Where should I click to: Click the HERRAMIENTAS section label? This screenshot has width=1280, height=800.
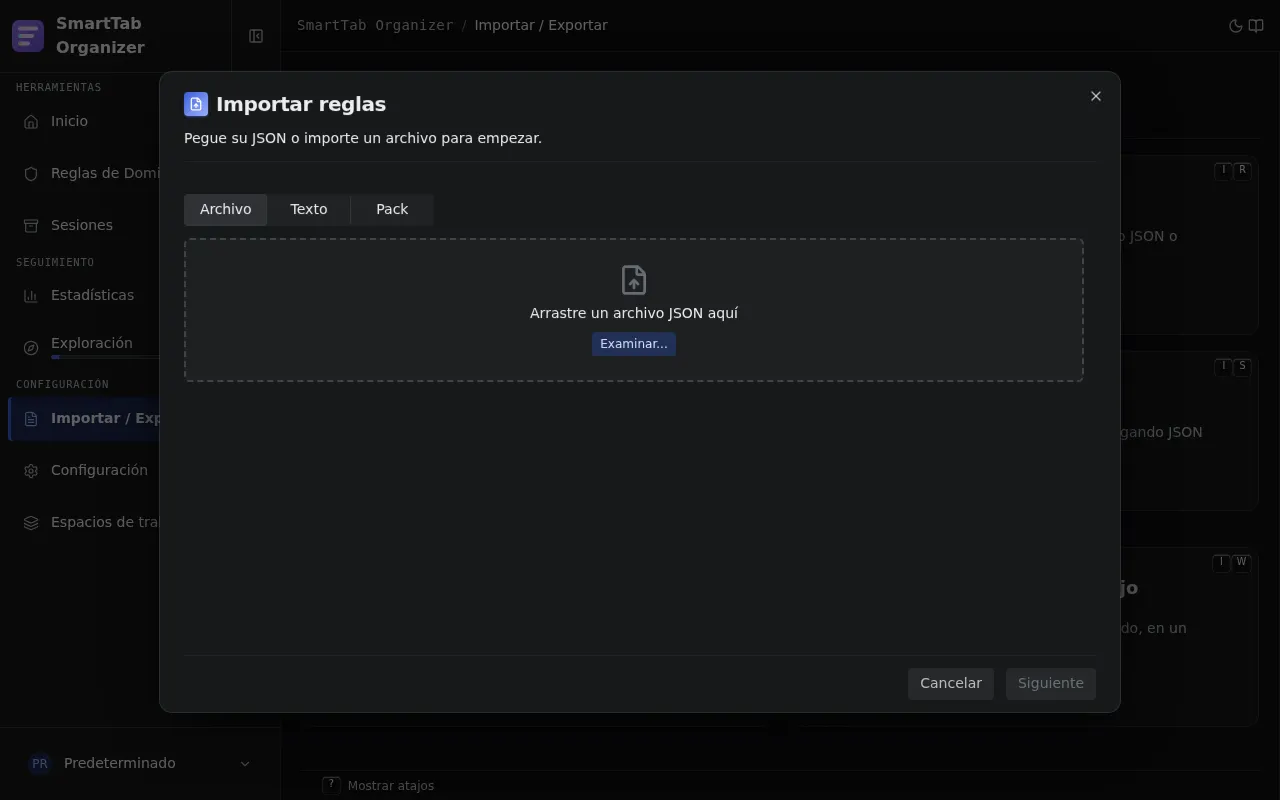(59, 87)
